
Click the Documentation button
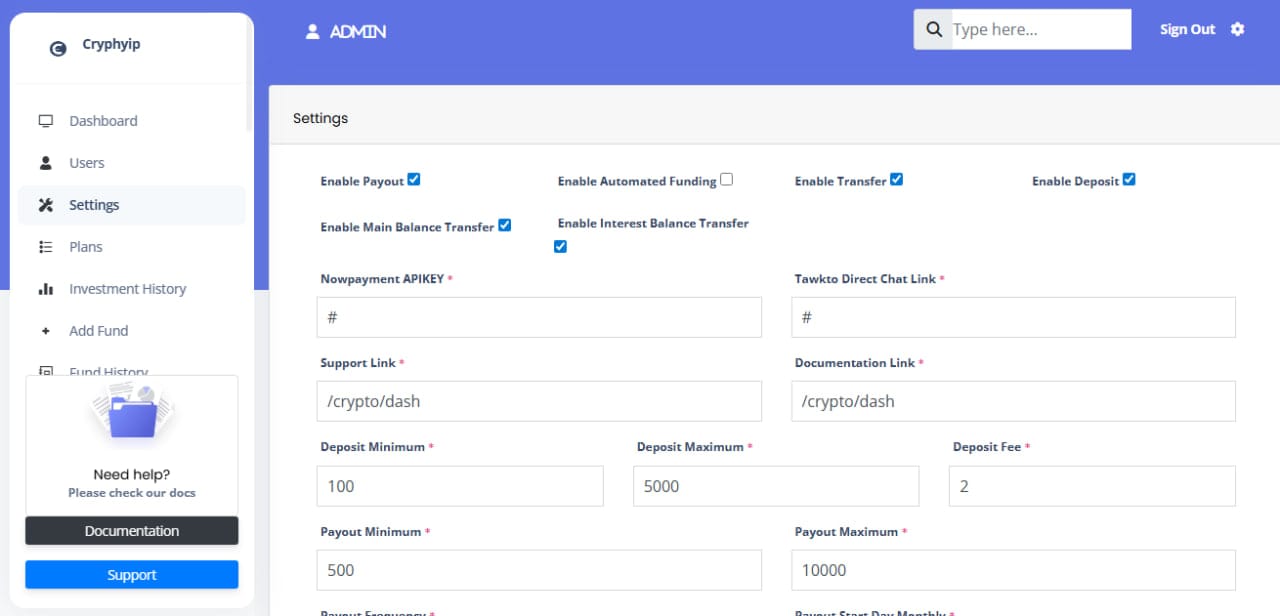tap(131, 531)
